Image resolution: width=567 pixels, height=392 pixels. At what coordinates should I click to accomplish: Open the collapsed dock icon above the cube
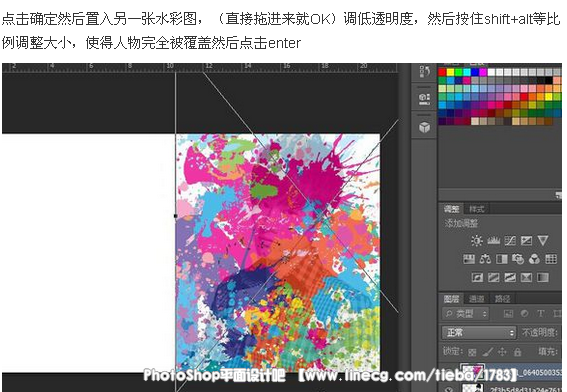(424, 99)
